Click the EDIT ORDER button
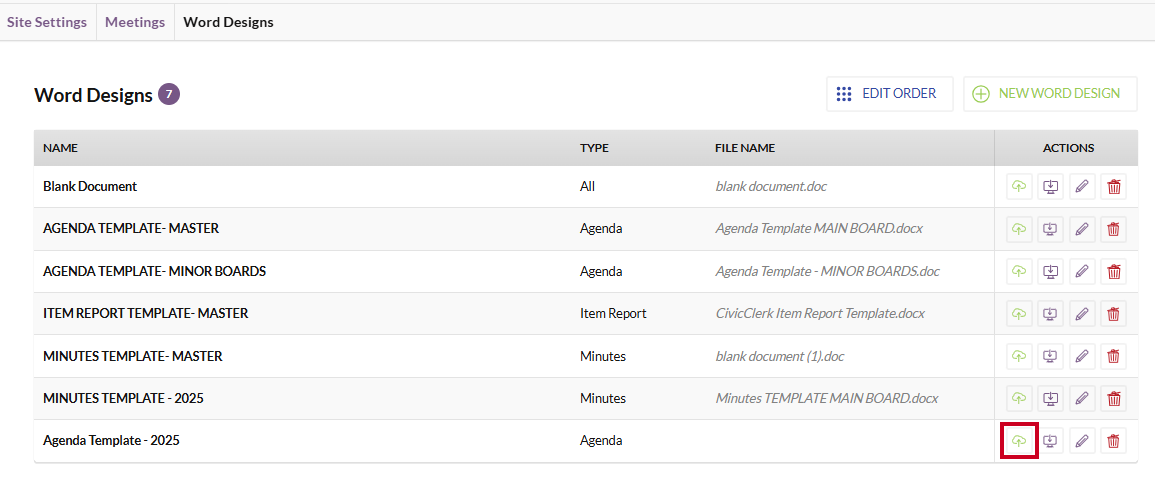 [889, 94]
